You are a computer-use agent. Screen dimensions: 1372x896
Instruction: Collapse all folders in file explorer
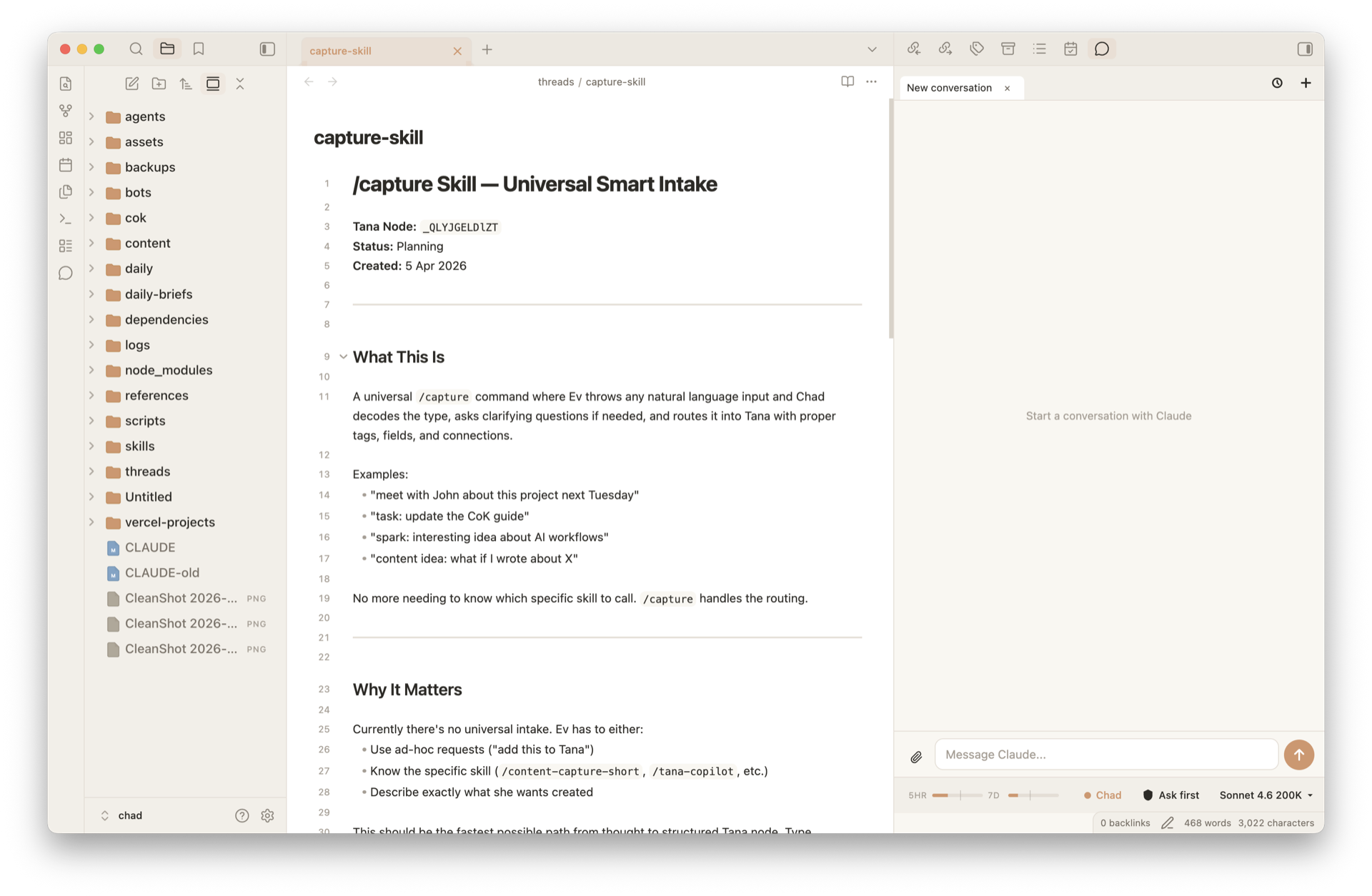(240, 84)
